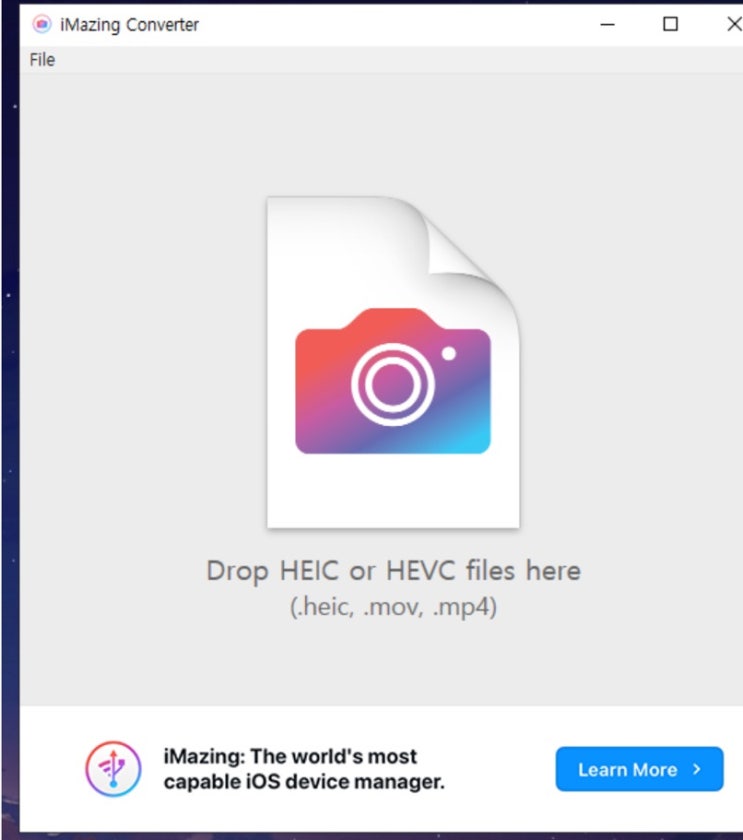This screenshot has width=743, height=840.
Task: Click the Learn More button
Action: [639, 769]
